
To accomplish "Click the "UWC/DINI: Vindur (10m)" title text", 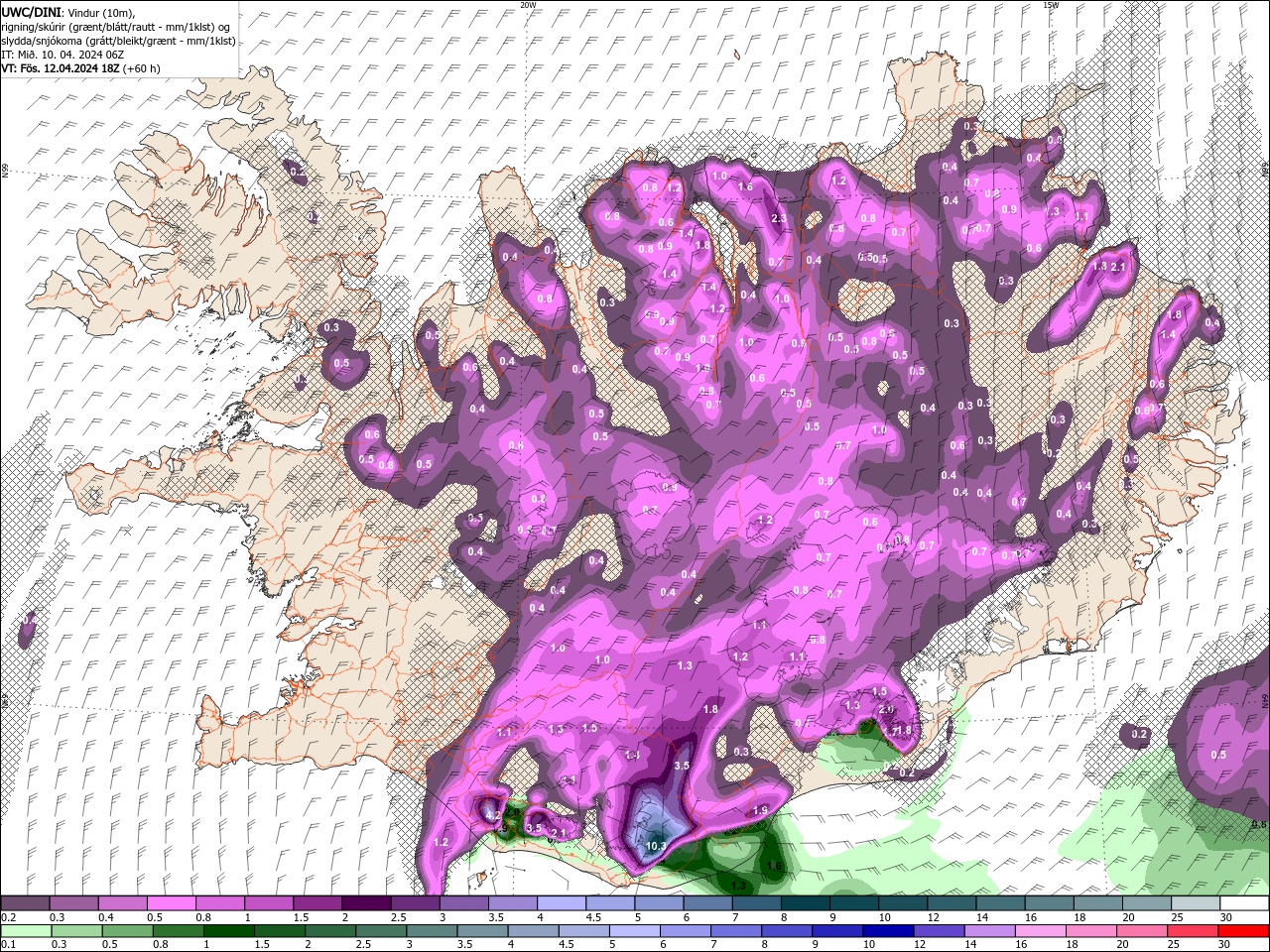I will coord(67,12).
